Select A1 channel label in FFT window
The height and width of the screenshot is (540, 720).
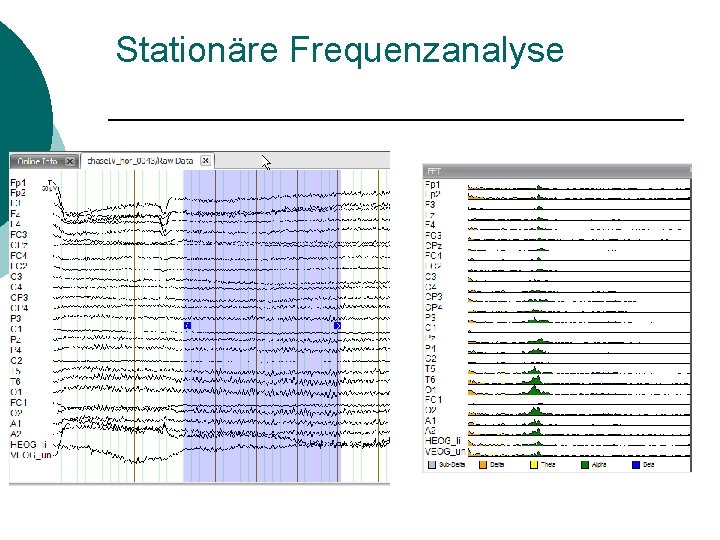430,421
